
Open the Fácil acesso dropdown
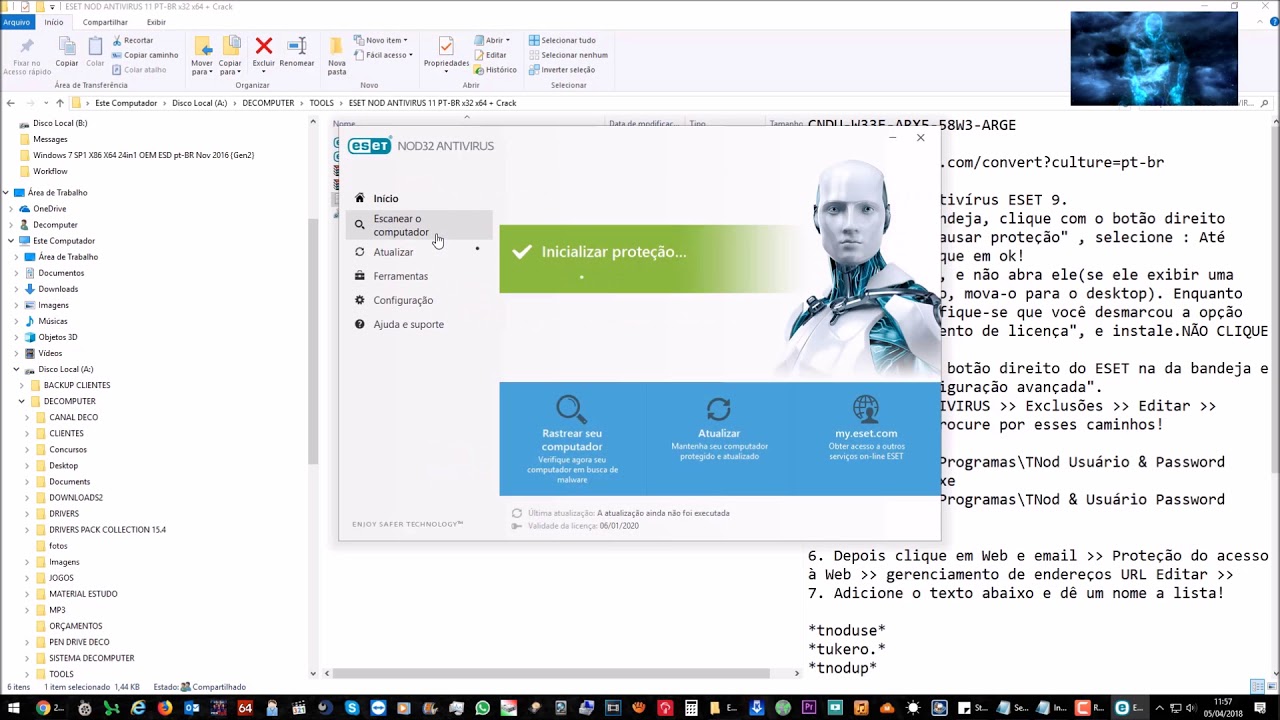click(382, 55)
